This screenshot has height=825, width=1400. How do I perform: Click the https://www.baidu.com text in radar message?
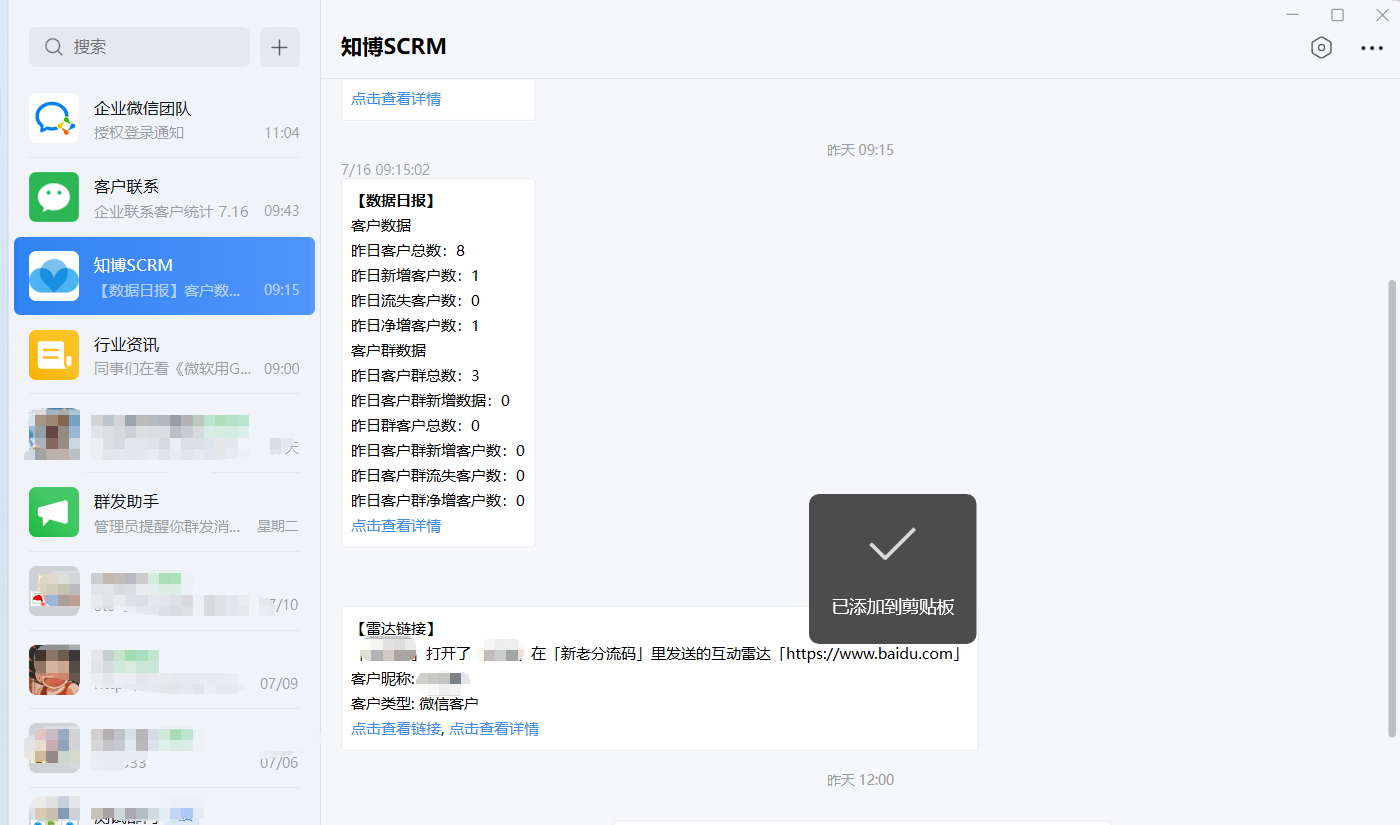[872, 654]
